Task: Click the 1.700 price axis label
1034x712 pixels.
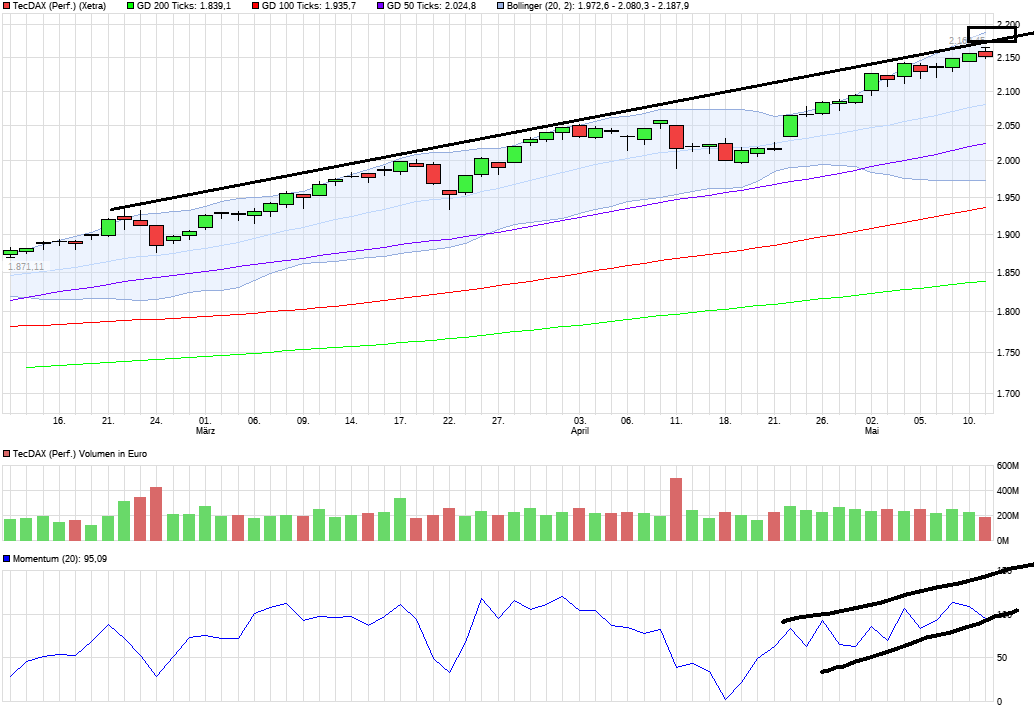Action: tap(1009, 394)
